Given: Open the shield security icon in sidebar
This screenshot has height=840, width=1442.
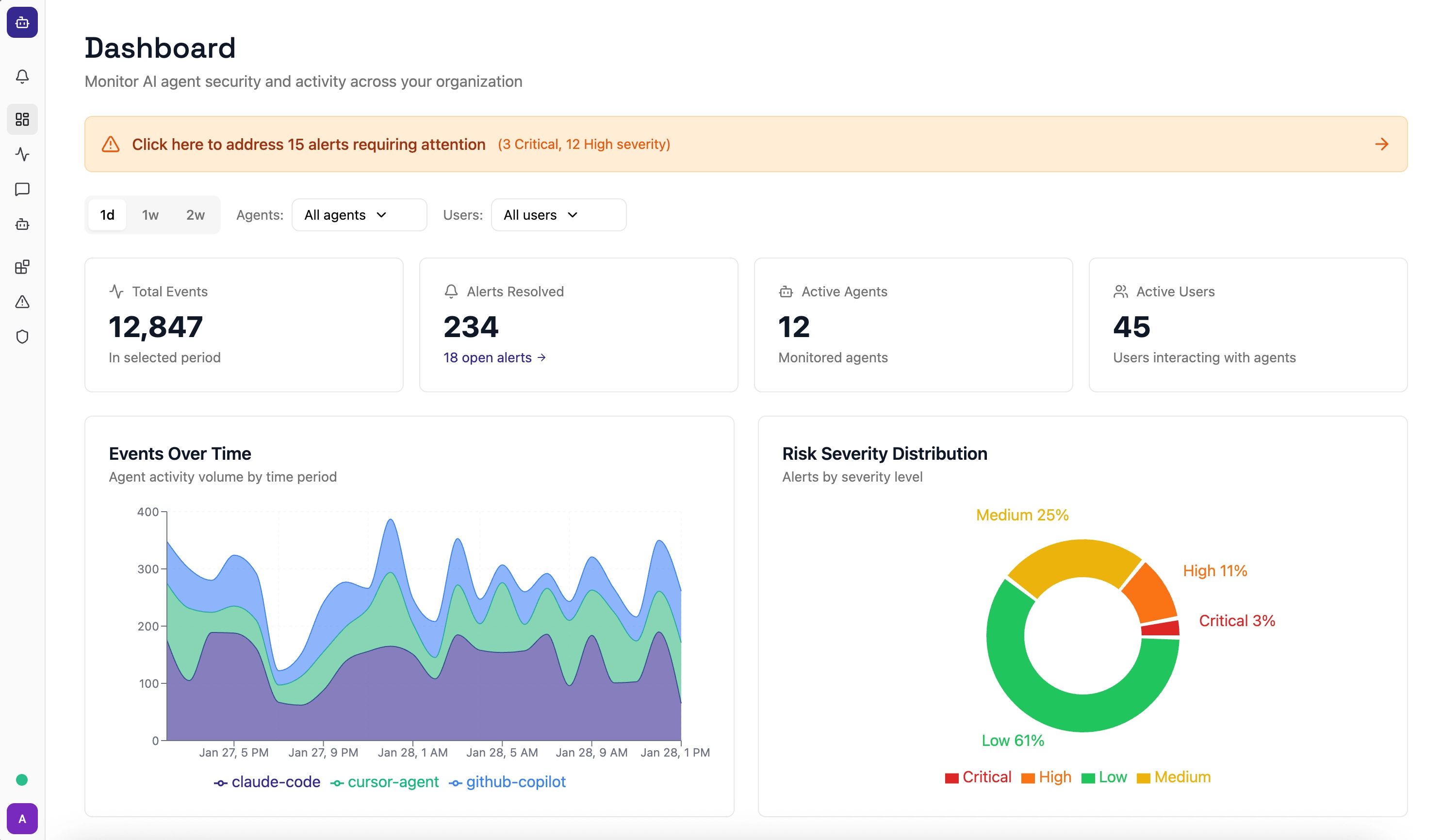Looking at the screenshot, I should click(22, 336).
